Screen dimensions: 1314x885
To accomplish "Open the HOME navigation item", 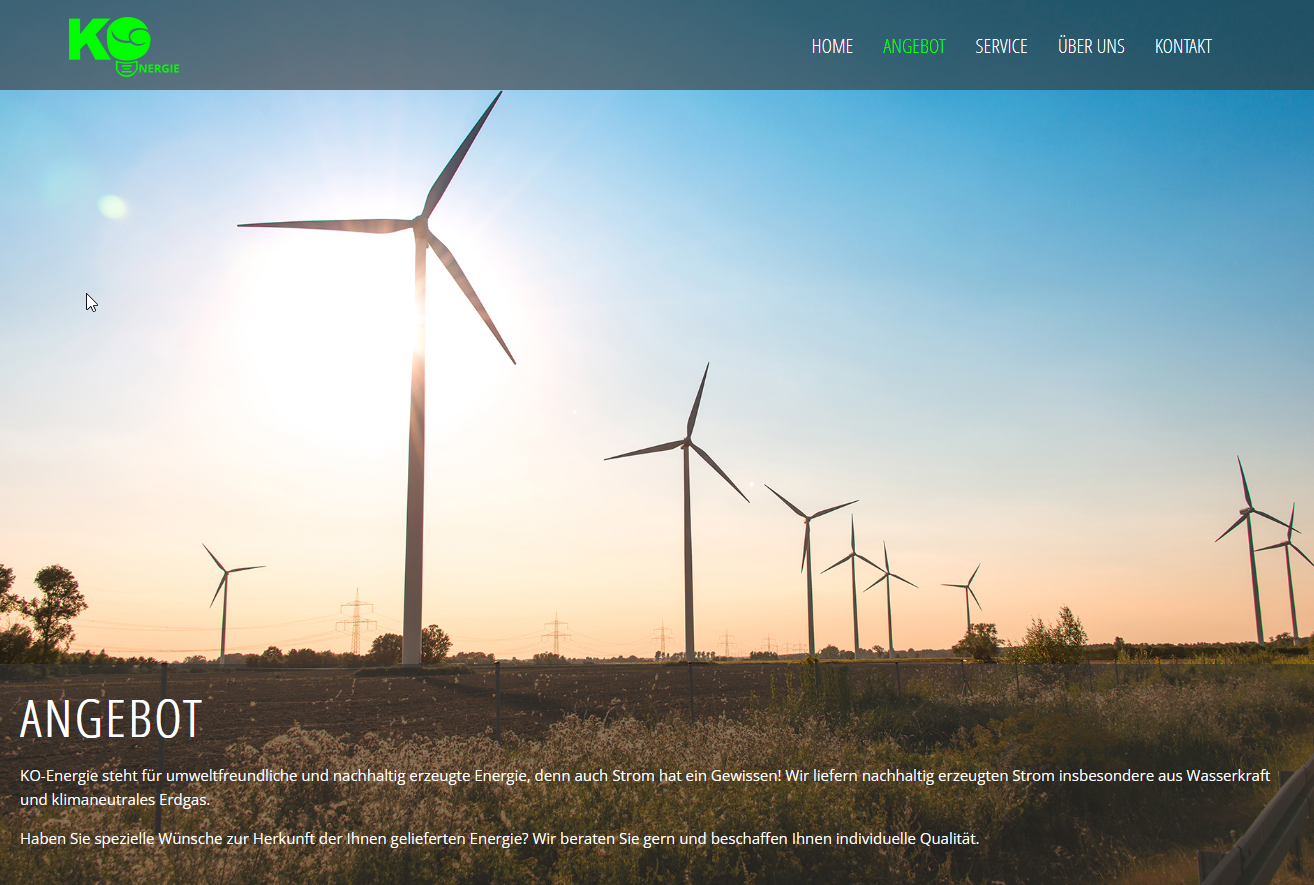I will click(x=832, y=46).
